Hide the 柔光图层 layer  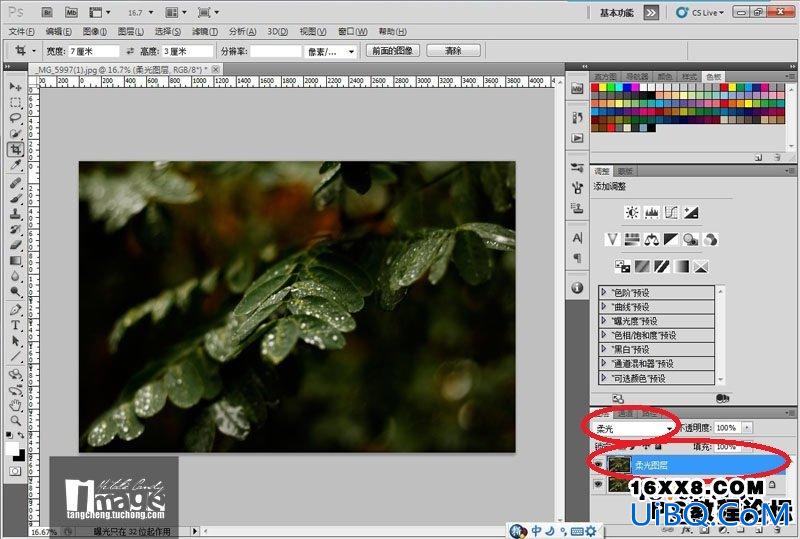pos(598,464)
